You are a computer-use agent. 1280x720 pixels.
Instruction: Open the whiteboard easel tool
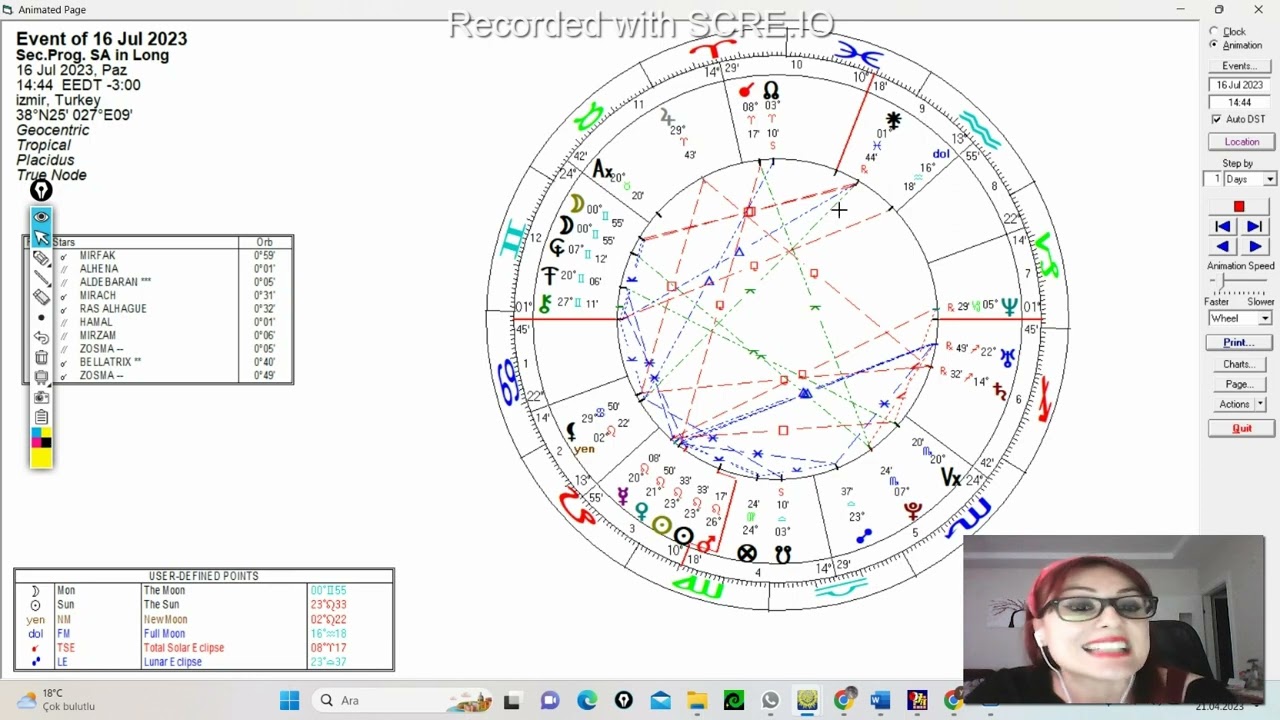point(41,377)
